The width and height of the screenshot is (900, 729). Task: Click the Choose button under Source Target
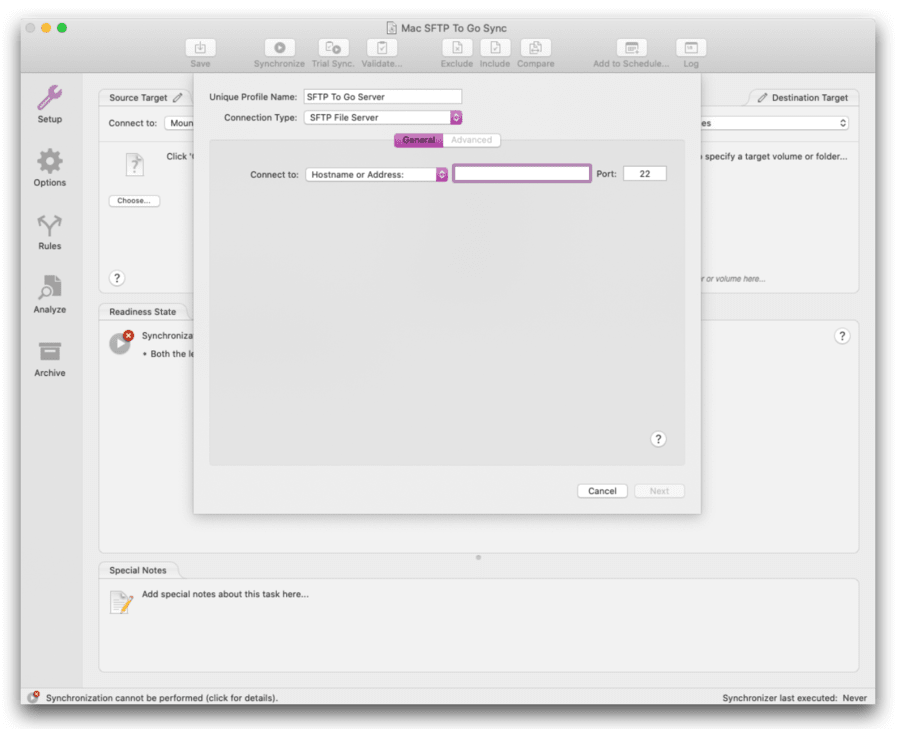click(133, 200)
